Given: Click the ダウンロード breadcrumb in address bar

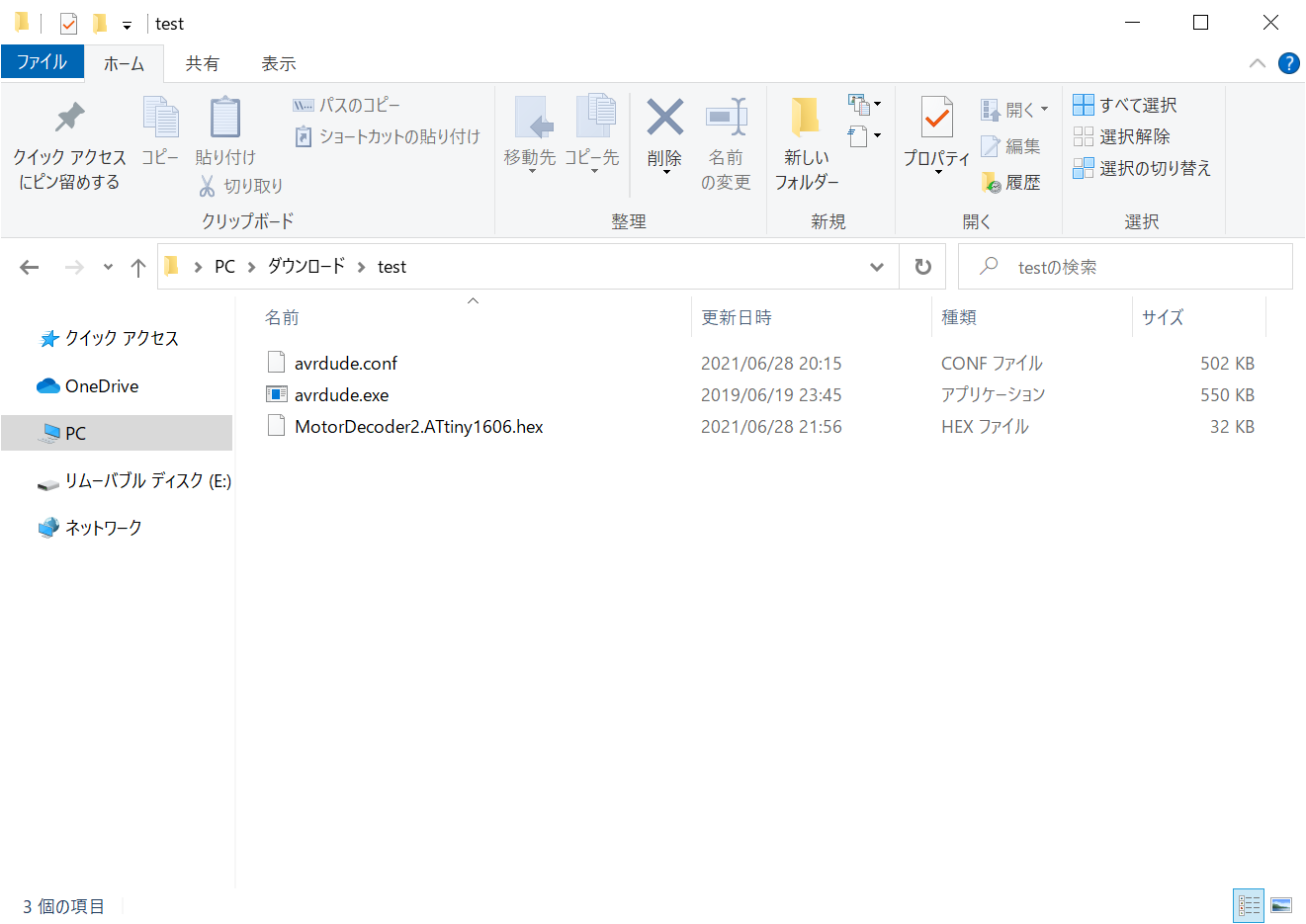Looking at the screenshot, I should tap(306, 267).
